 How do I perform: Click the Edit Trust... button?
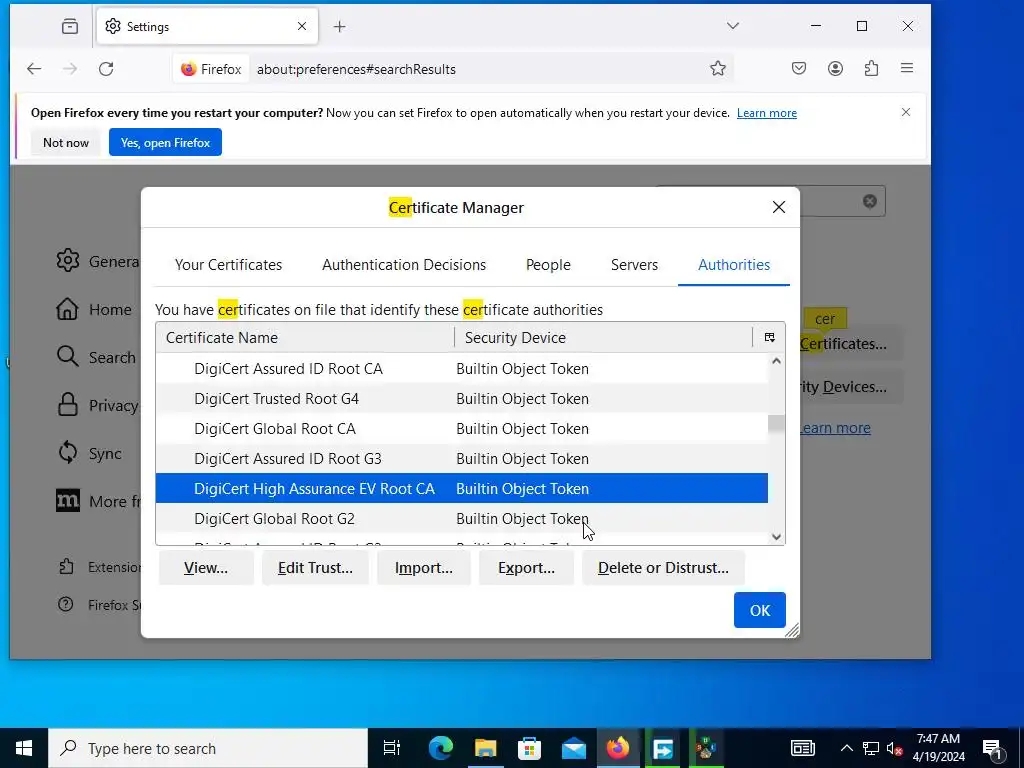tap(315, 568)
